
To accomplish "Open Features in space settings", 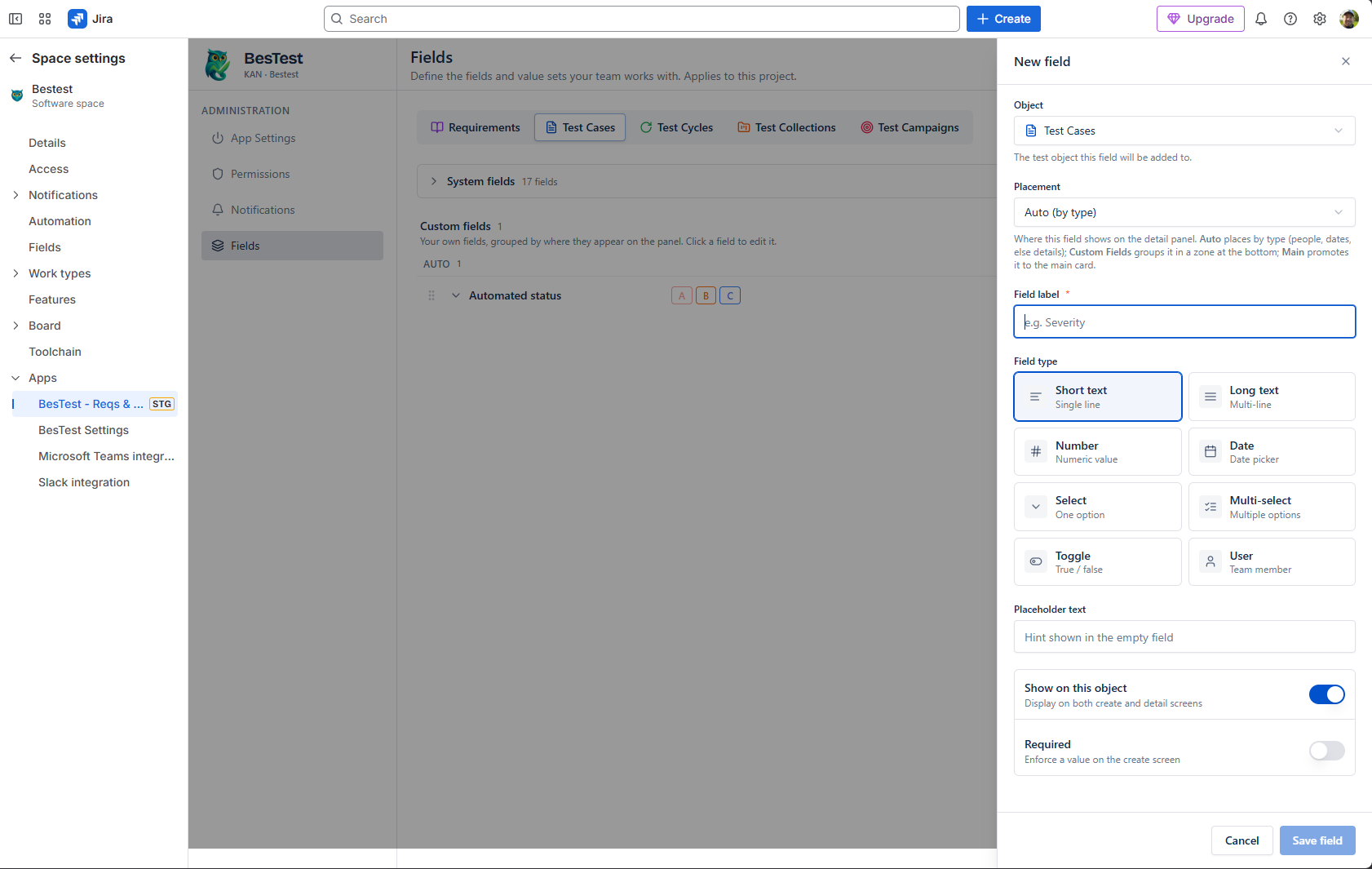I will point(52,299).
